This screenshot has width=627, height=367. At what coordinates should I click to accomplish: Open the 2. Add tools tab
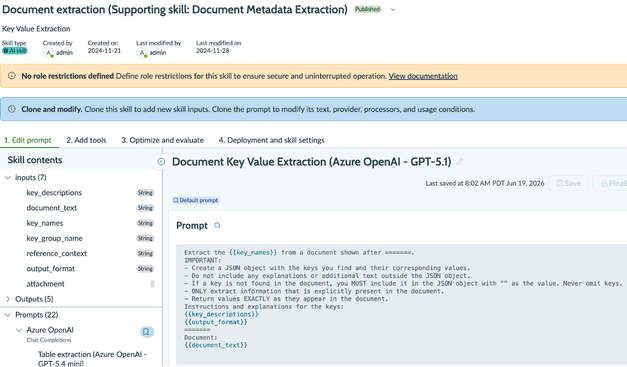pyautogui.click(x=86, y=140)
